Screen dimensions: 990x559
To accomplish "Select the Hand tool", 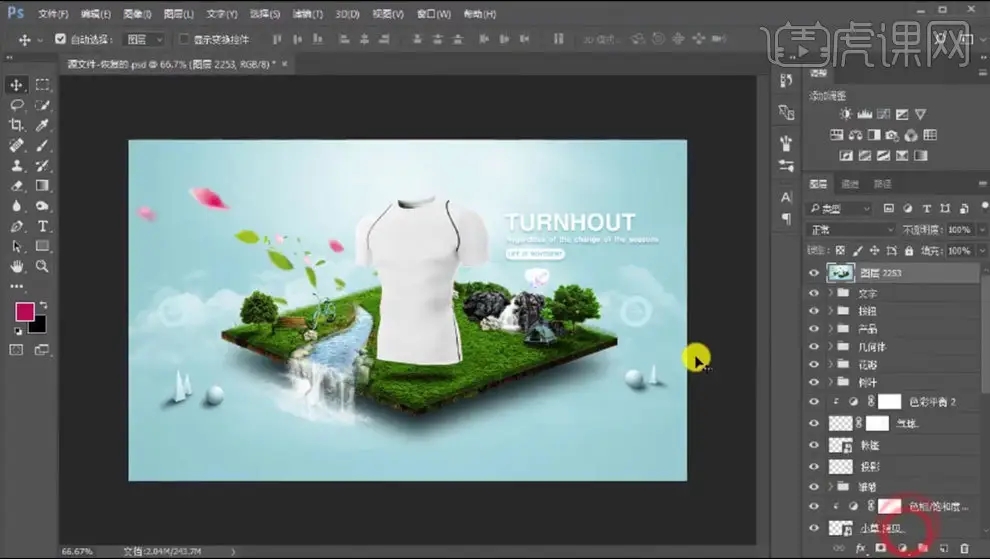I will pyautogui.click(x=16, y=267).
